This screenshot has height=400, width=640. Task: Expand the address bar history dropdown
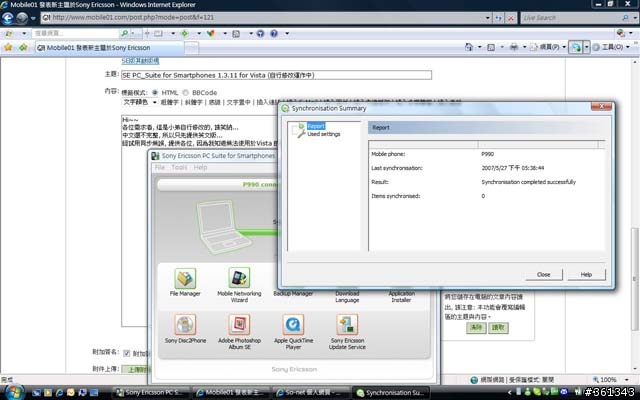pyautogui.click(x=487, y=18)
